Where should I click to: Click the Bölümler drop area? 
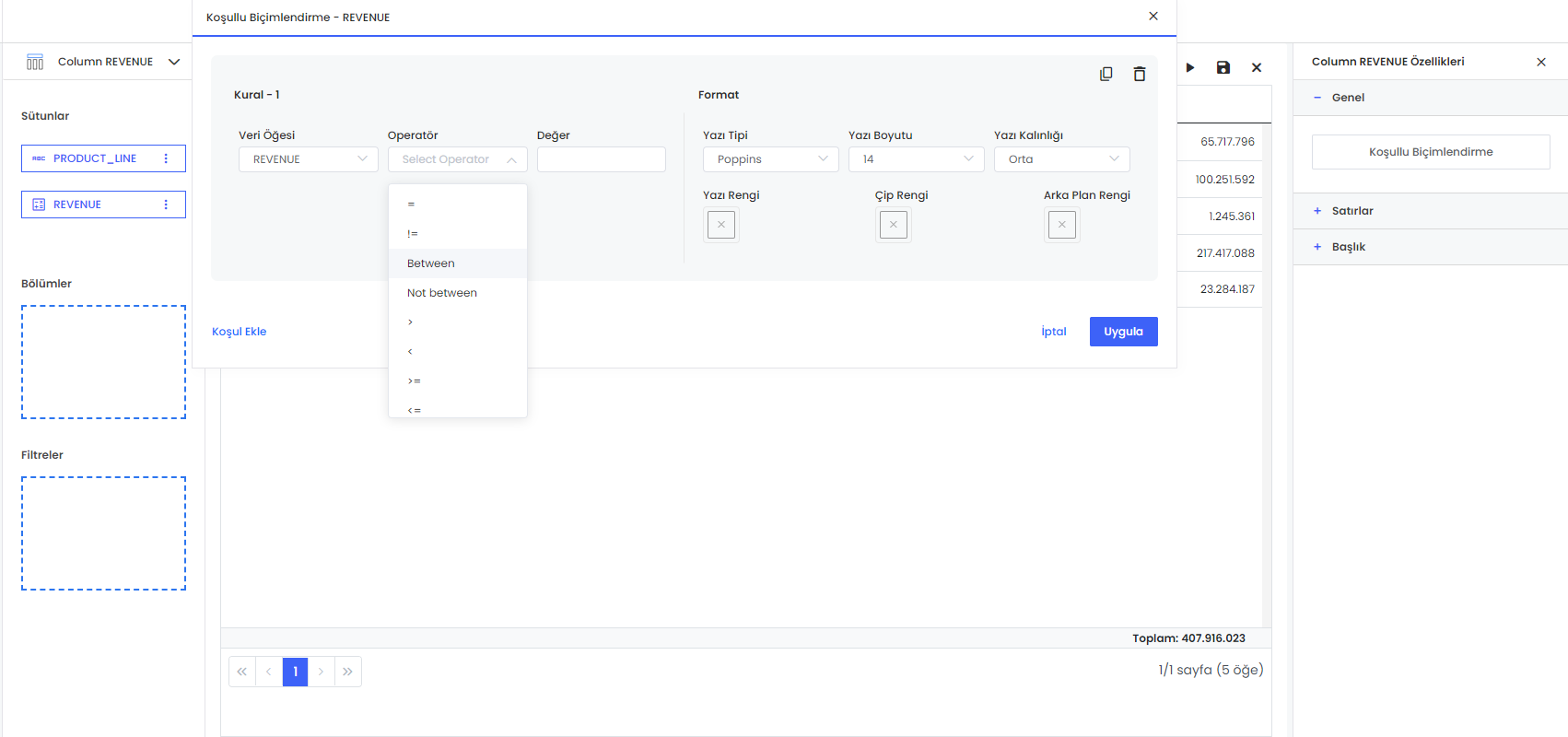click(x=103, y=362)
